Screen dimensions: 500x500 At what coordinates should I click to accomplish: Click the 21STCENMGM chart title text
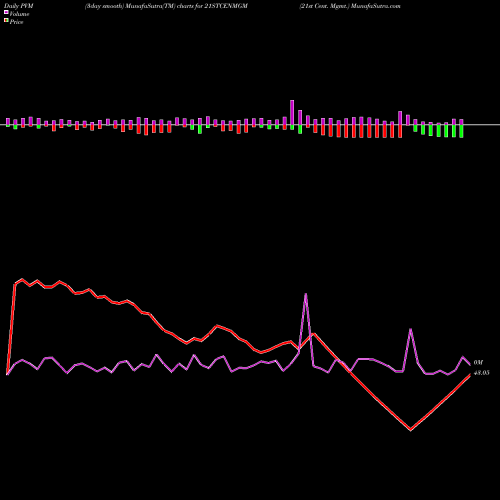pos(166,6)
